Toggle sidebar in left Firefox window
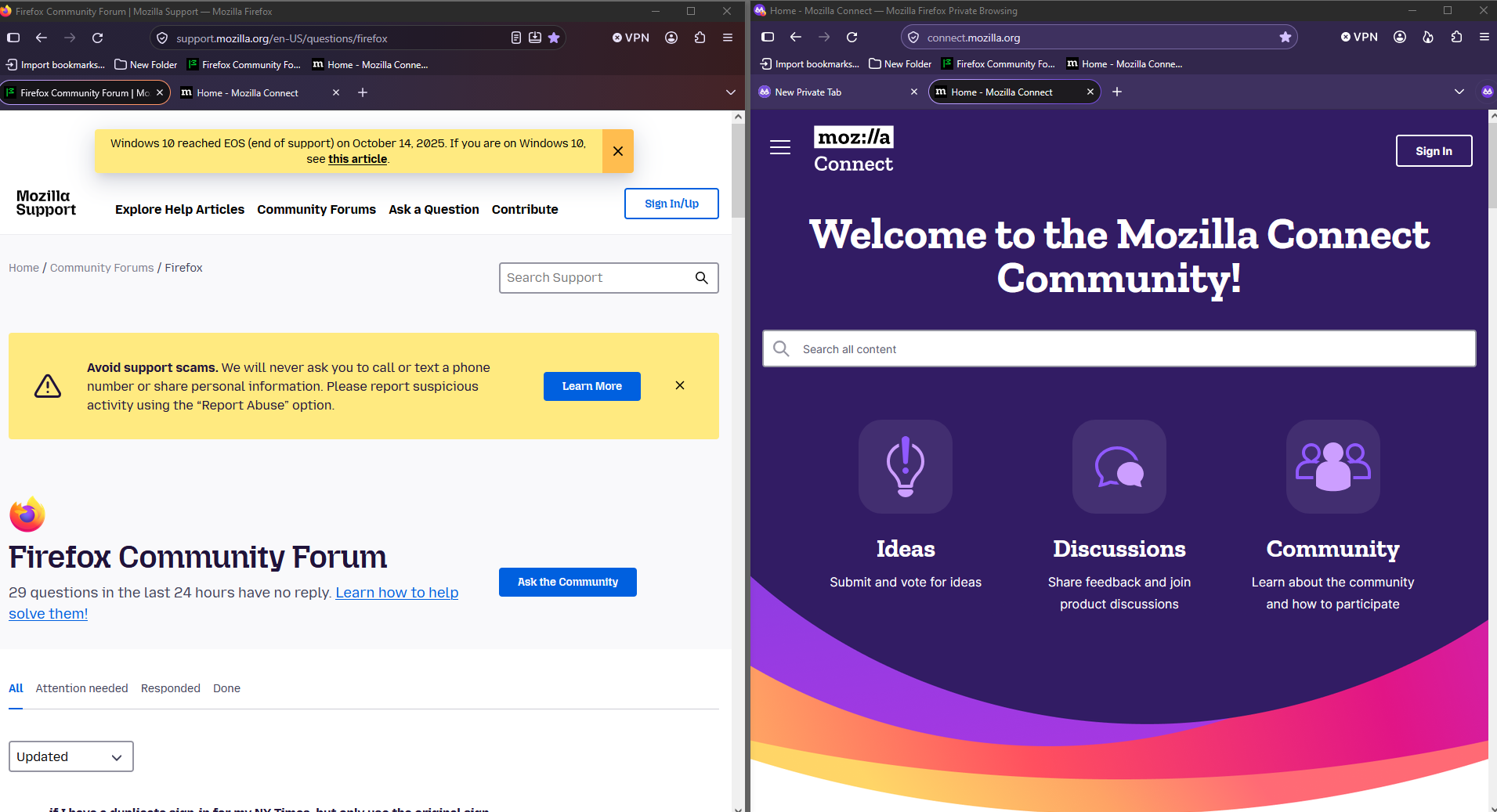Screen dimensions: 1497x812 tap(13, 38)
